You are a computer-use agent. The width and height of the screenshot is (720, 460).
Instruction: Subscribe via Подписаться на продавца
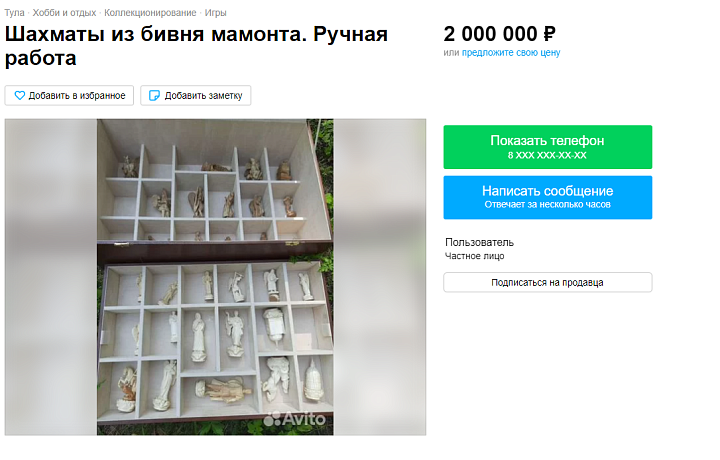tap(547, 282)
